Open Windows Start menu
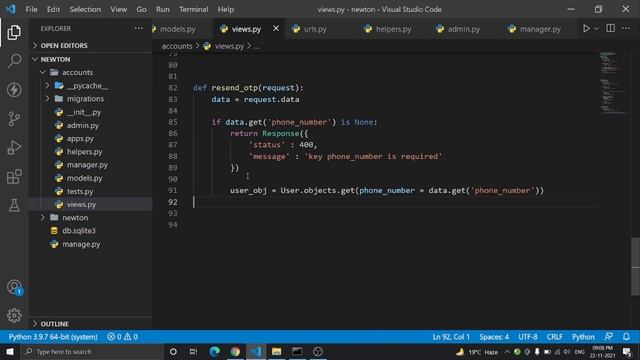The height and width of the screenshot is (360, 640). click(x=9, y=351)
